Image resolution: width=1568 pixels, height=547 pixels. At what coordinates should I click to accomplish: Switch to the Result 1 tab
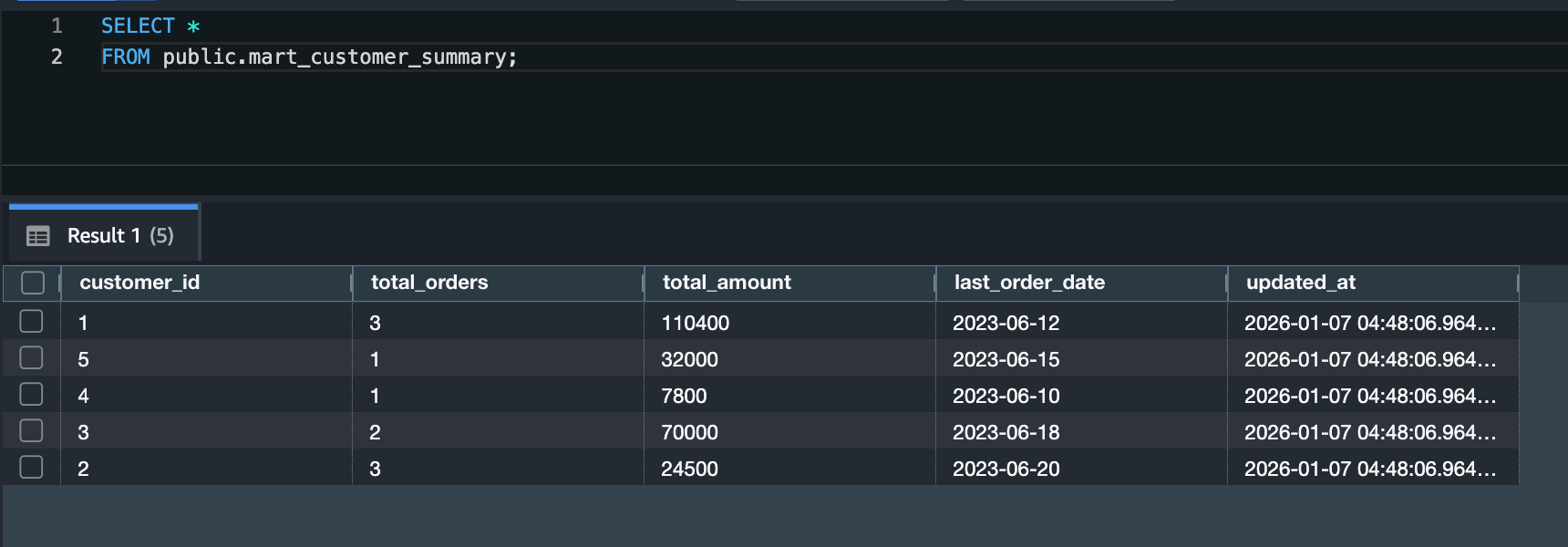pyautogui.click(x=119, y=236)
